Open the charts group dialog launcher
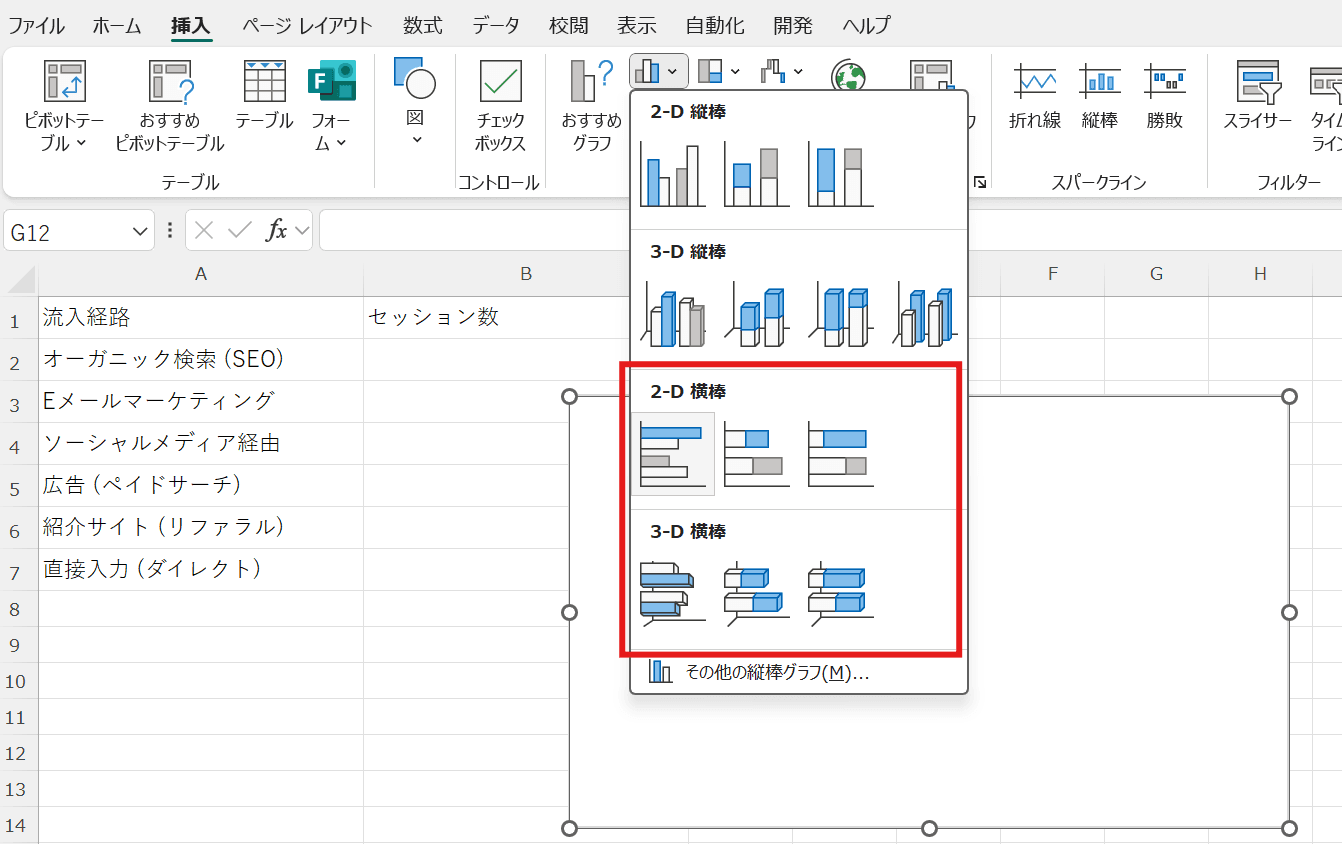1342x844 pixels. tap(981, 181)
